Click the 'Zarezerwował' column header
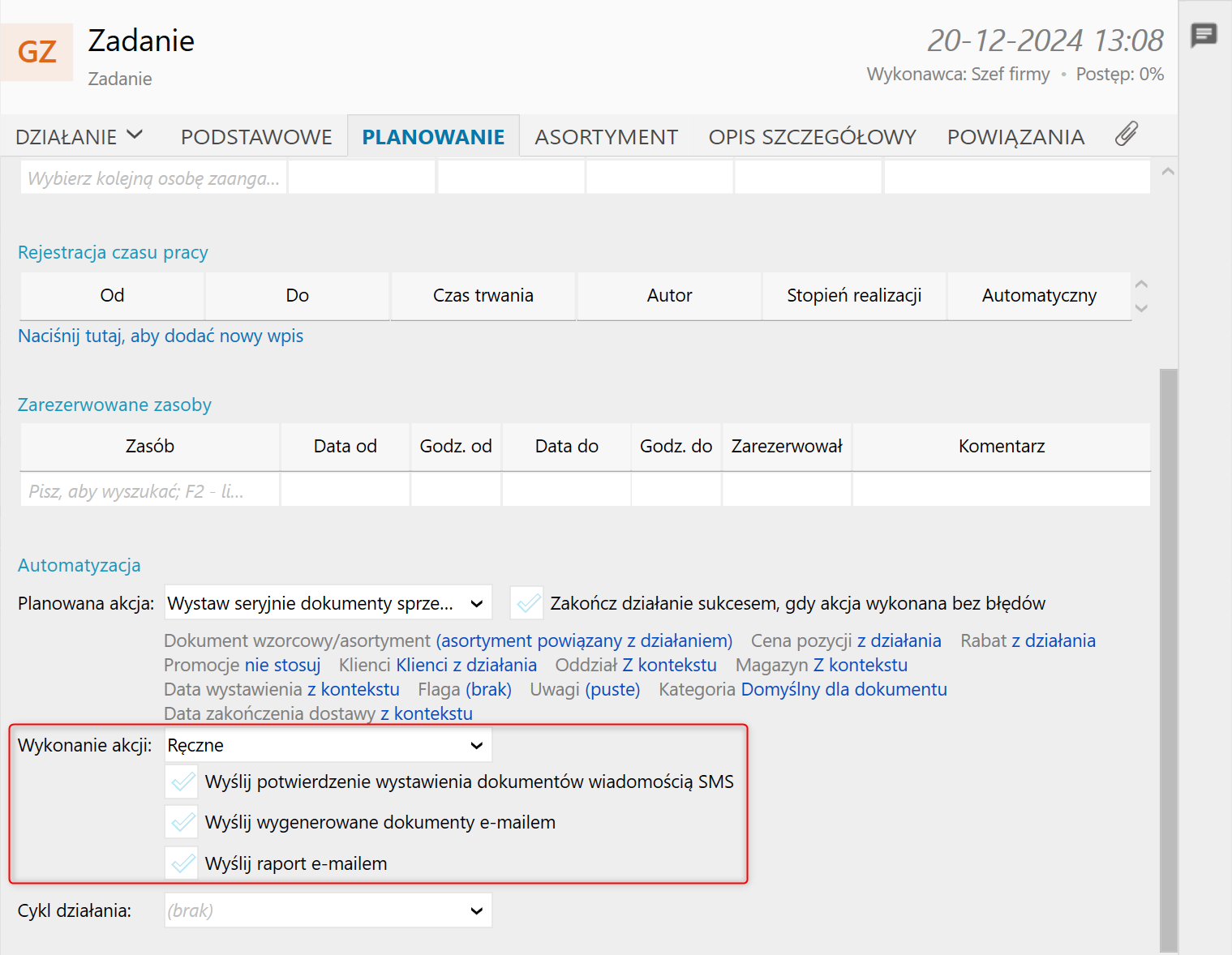 tap(787, 446)
